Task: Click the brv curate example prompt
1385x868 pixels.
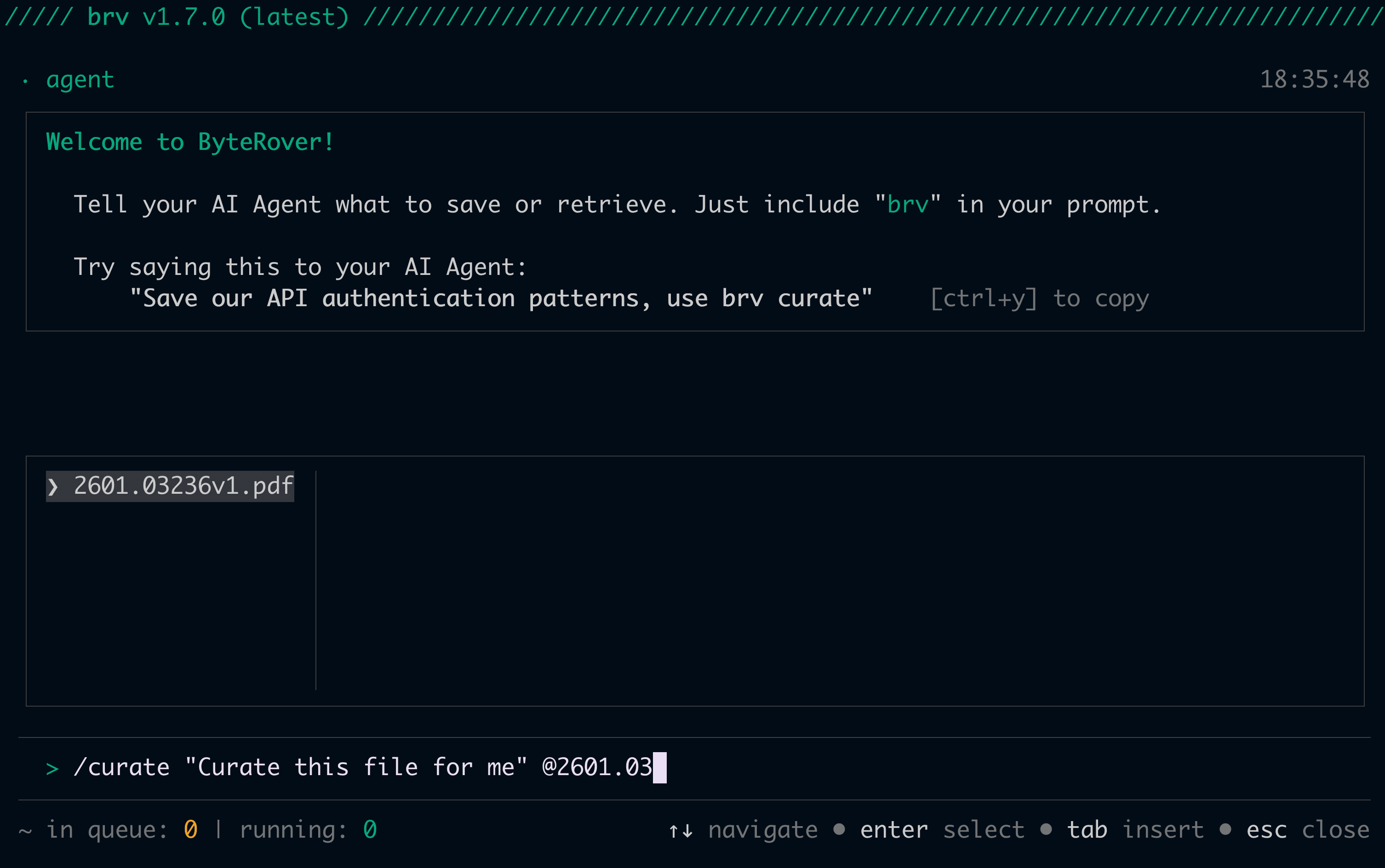Action: (x=500, y=298)
